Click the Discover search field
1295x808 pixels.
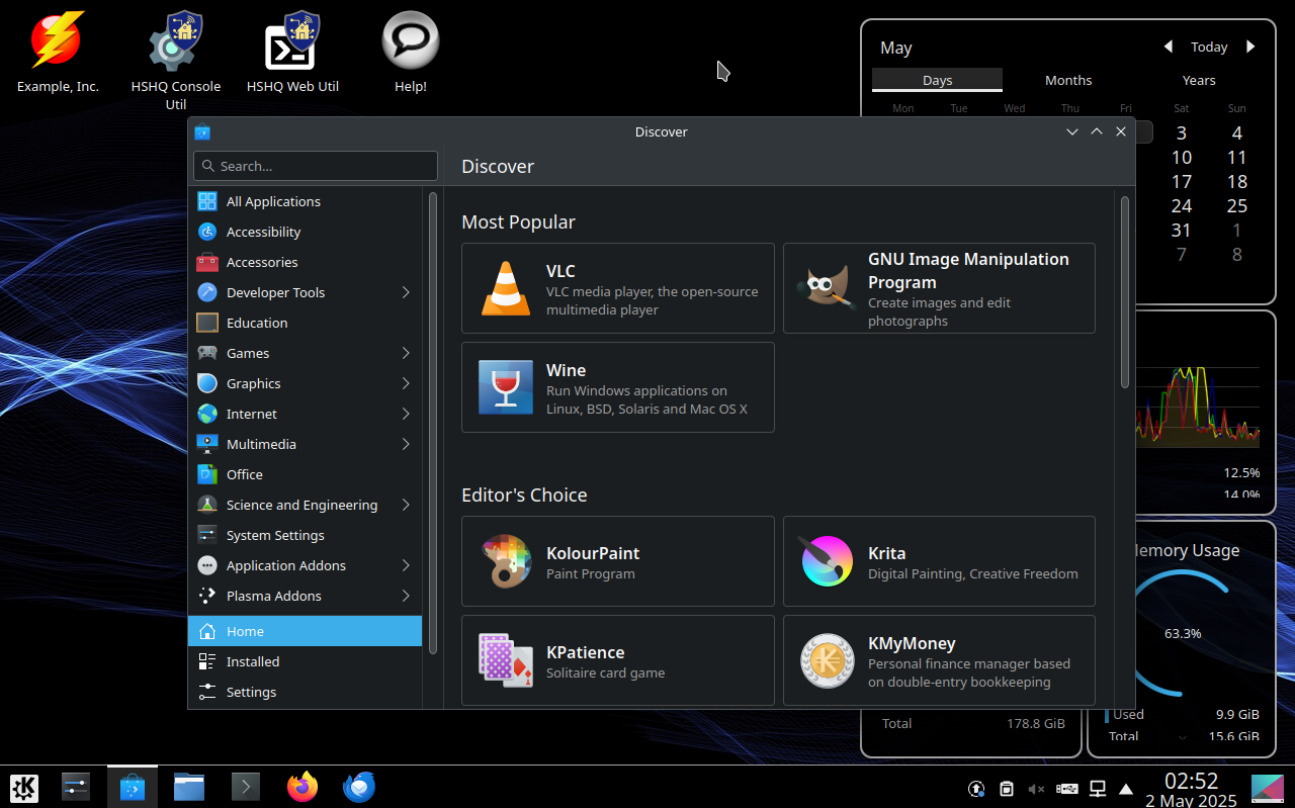(316, 166)
